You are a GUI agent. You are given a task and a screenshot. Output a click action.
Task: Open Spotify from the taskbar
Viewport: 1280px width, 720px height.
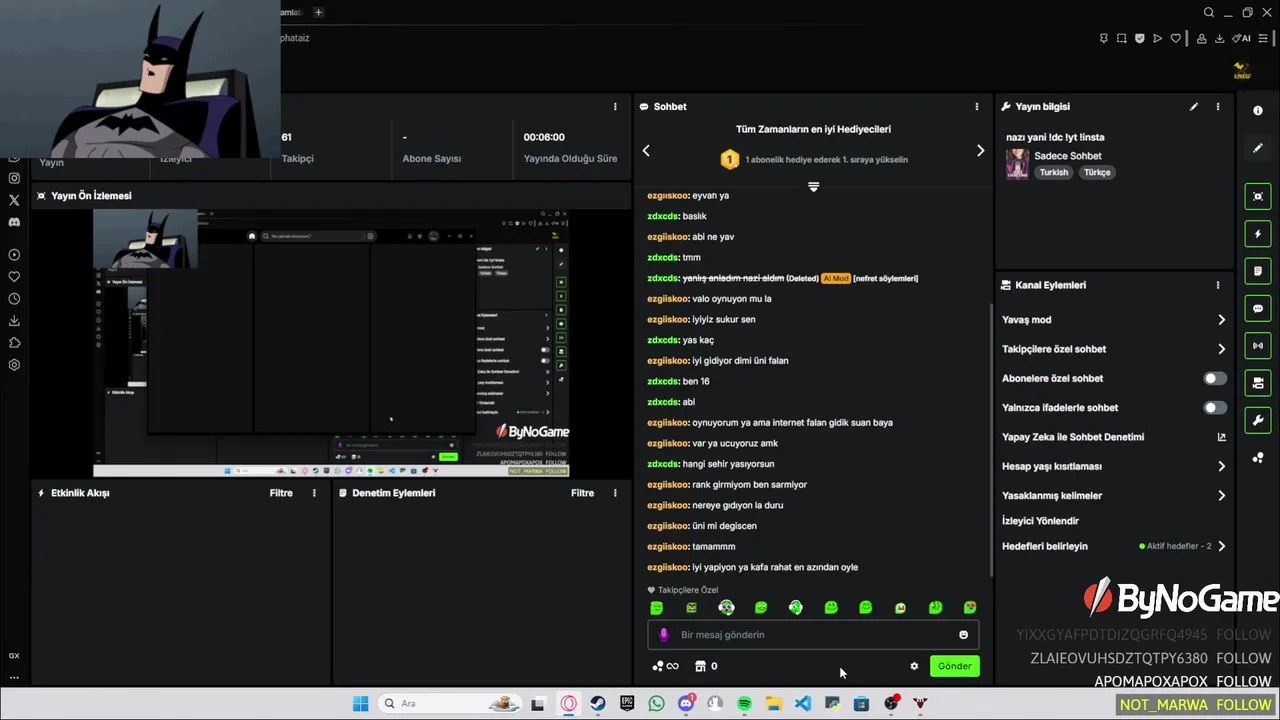click(744, 704)
